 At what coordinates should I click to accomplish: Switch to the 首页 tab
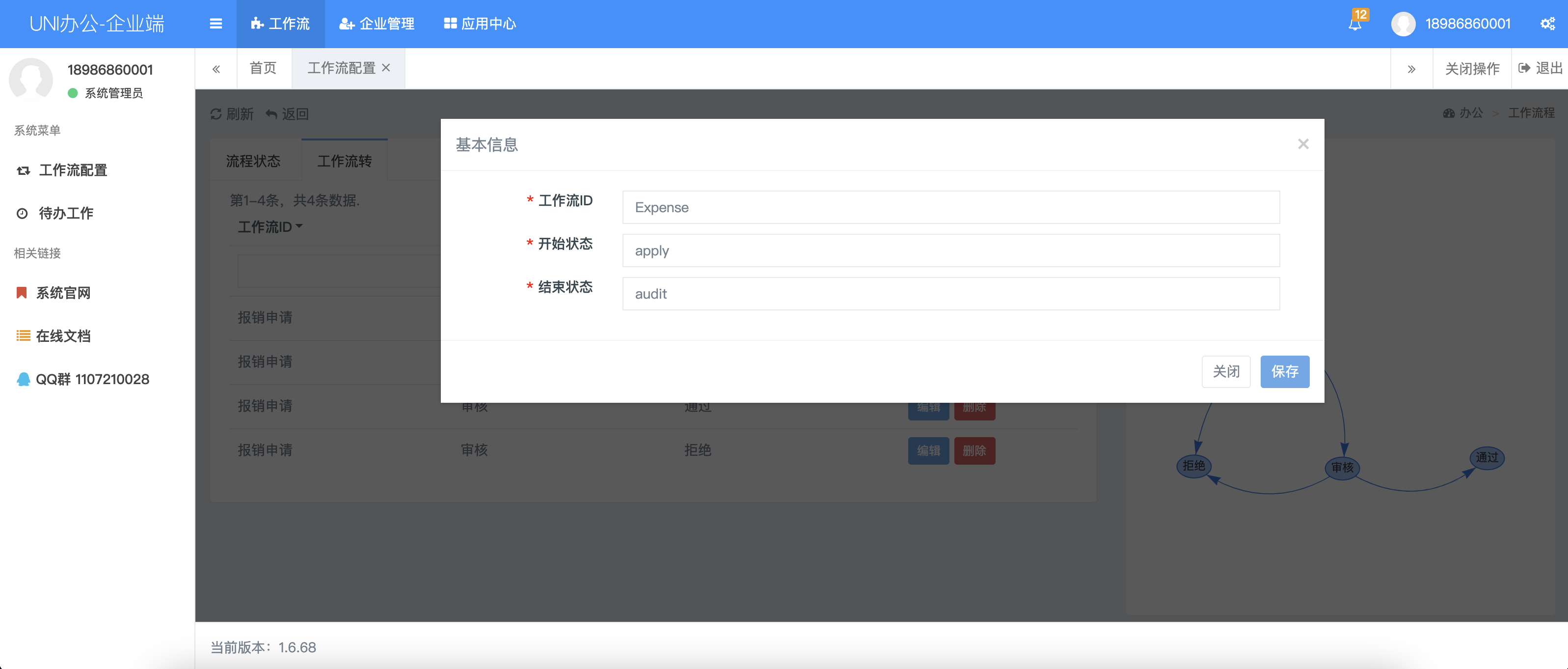263,68
